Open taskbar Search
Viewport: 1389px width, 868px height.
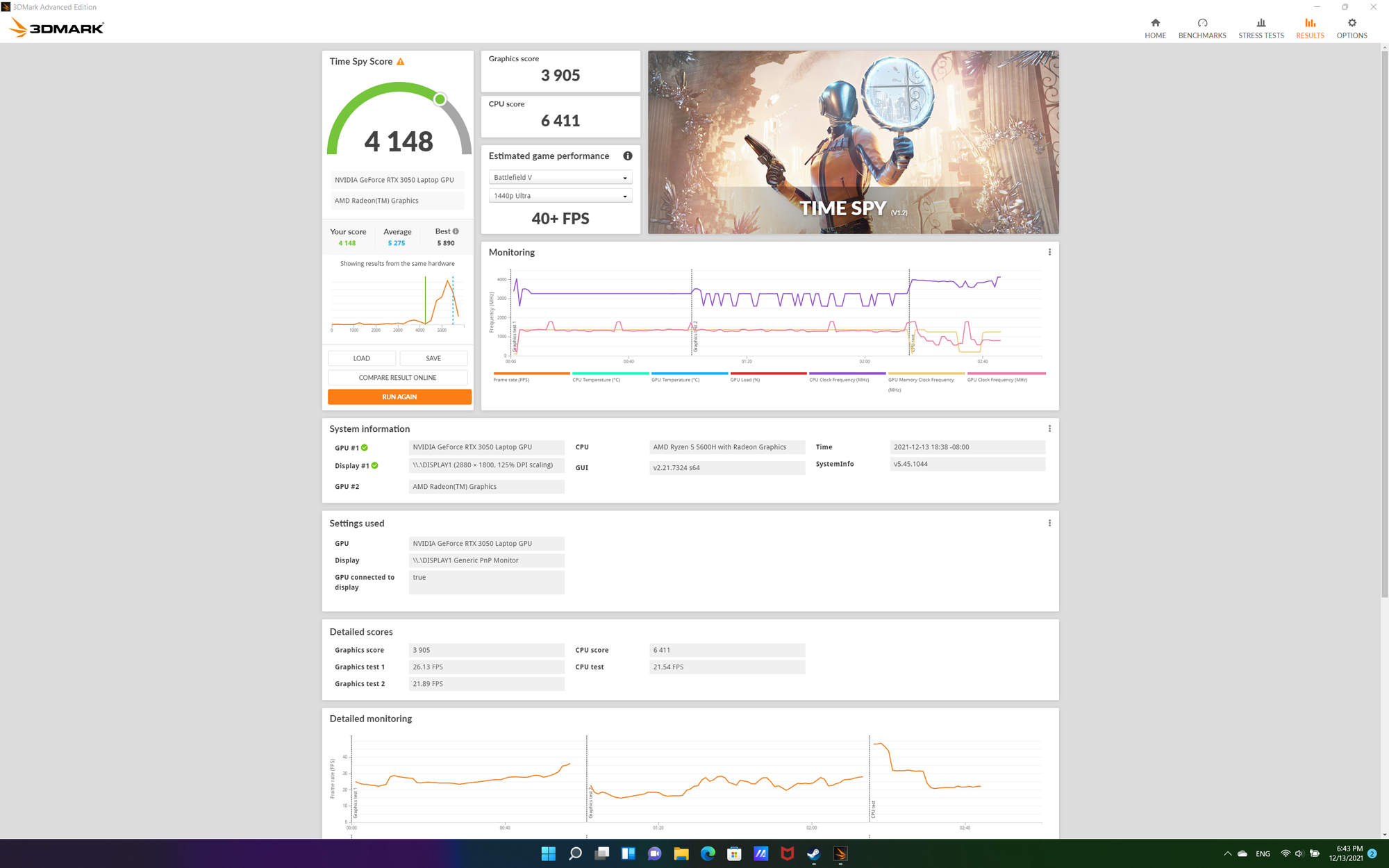(575, 853)
